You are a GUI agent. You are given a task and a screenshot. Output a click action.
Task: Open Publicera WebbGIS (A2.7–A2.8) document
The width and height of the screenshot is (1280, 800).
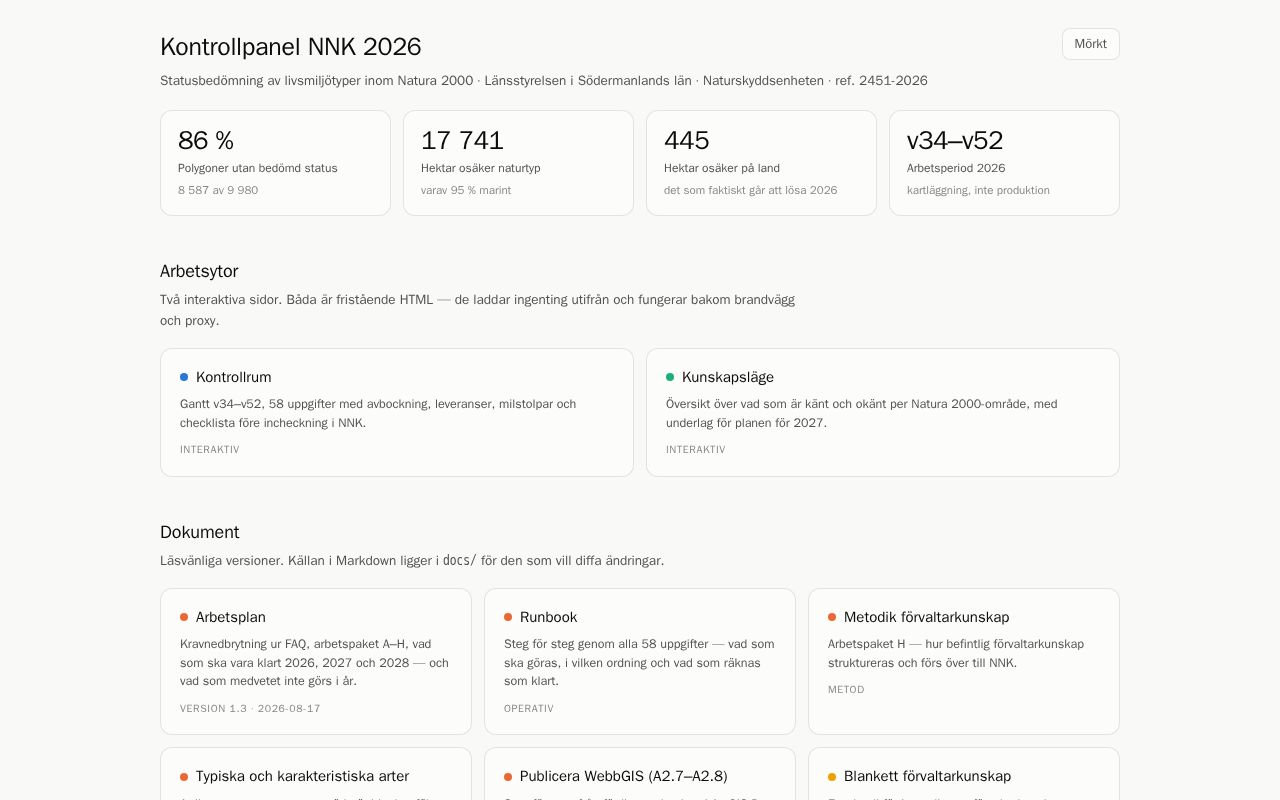640,774
